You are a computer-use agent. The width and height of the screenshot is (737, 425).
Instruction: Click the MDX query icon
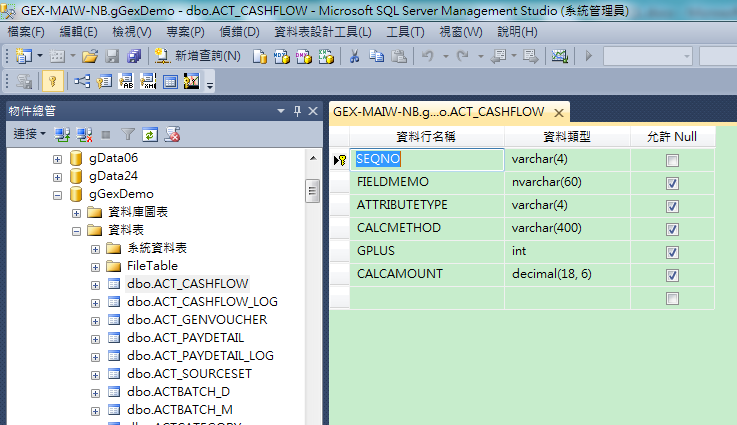pos(282,56)
